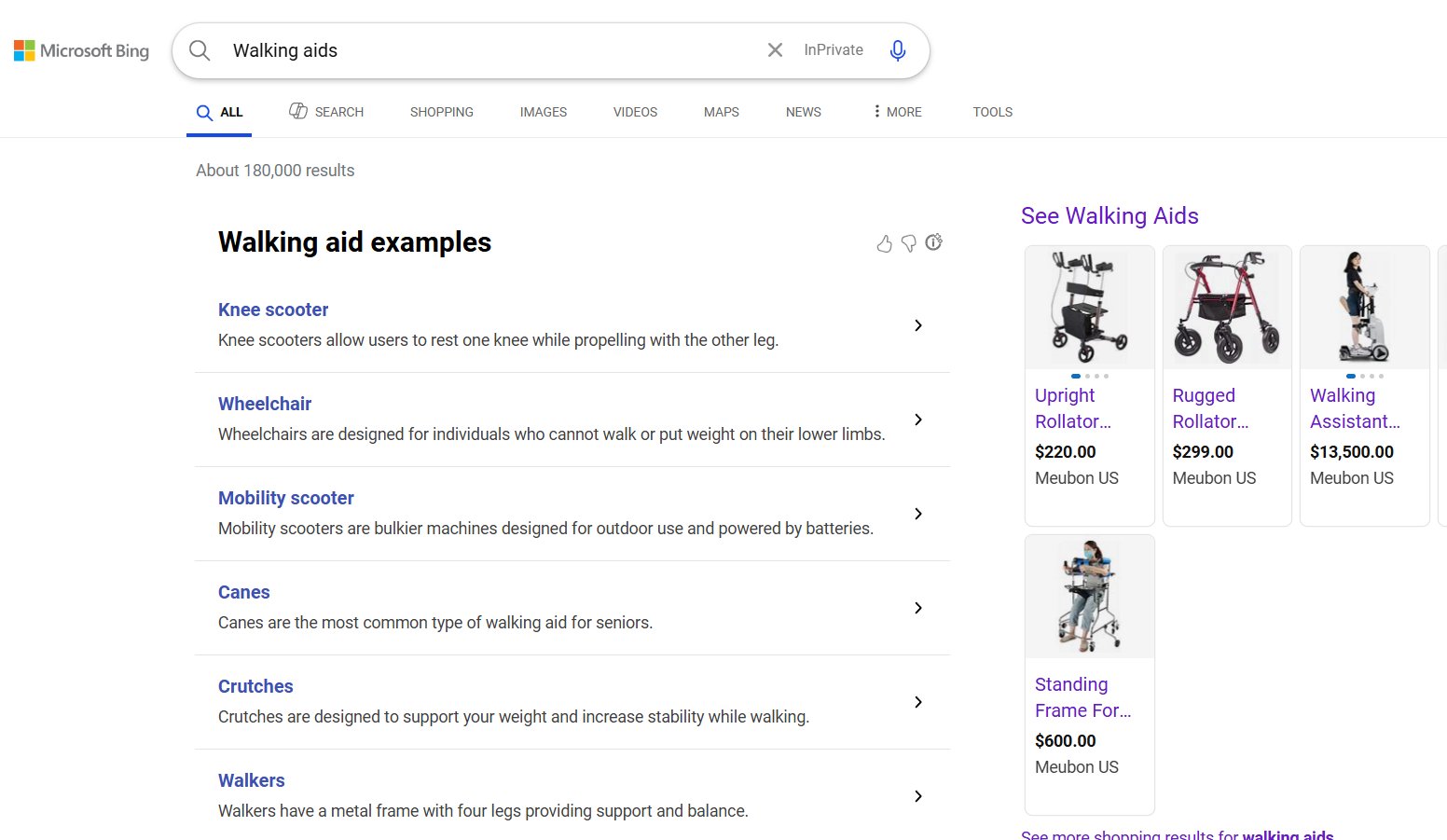Switch to the IMAGES tab
The image size is (1447, 840).
(543, 111)
